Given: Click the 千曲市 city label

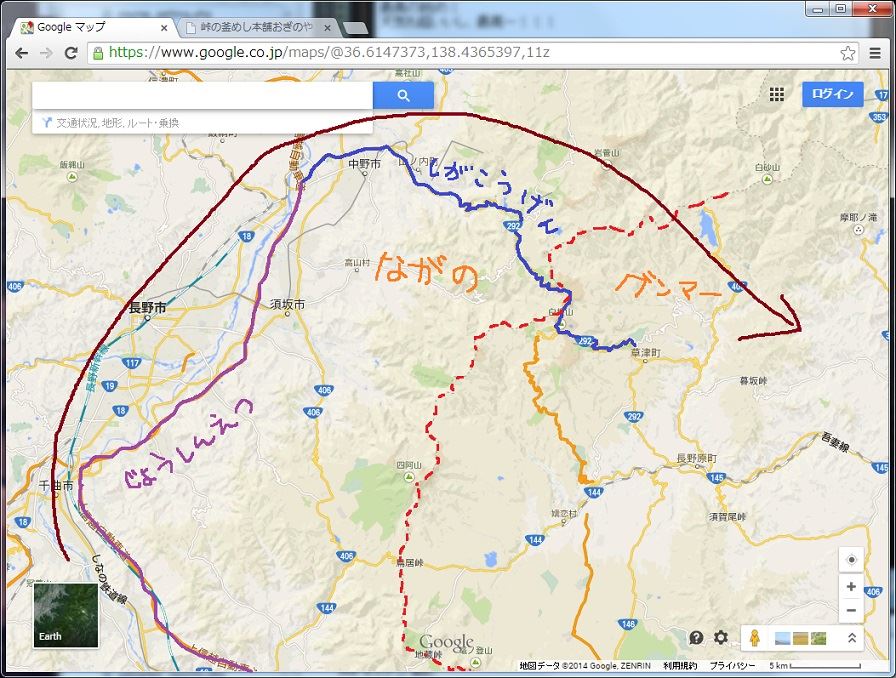Looking at the screenshot, I should [56, 485].
